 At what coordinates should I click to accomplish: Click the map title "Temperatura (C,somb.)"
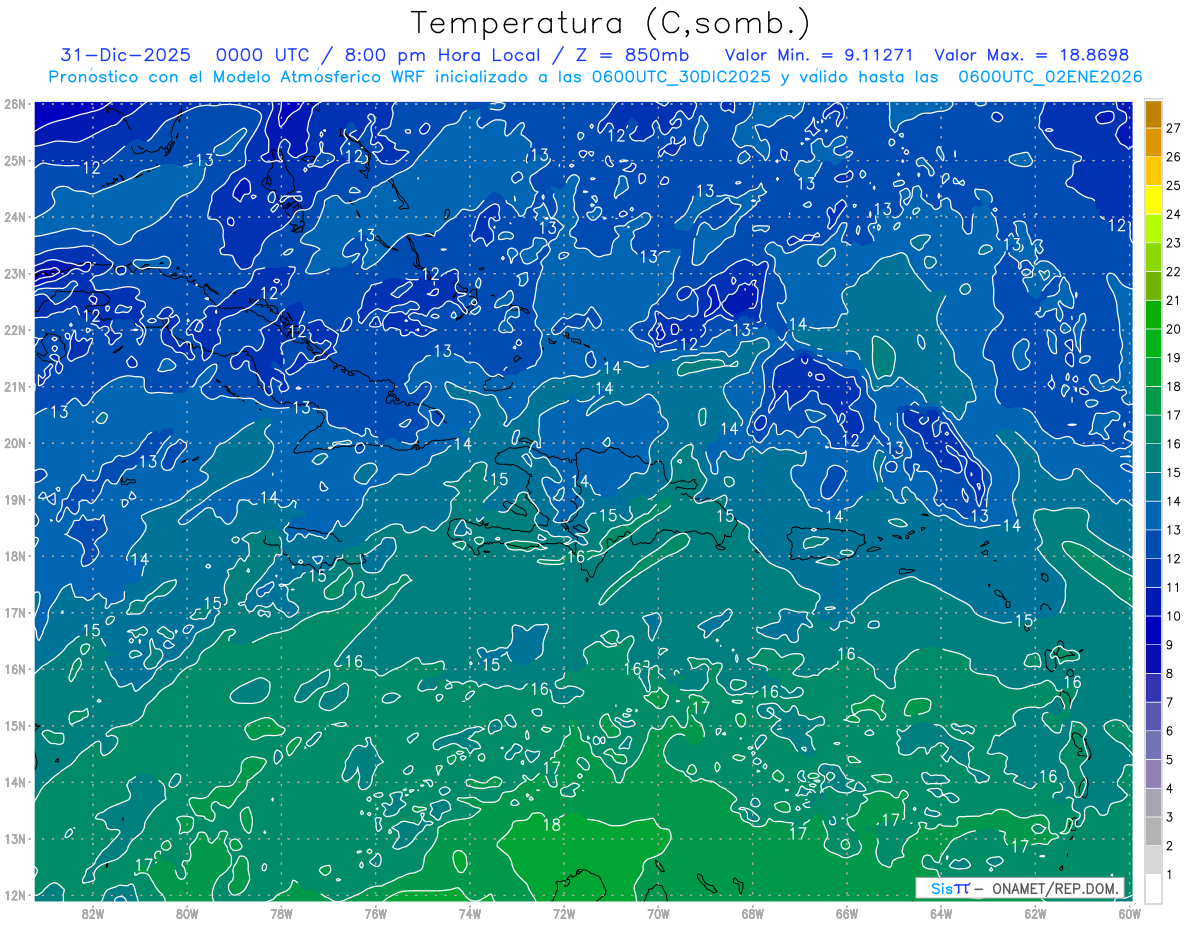point(611,23)
